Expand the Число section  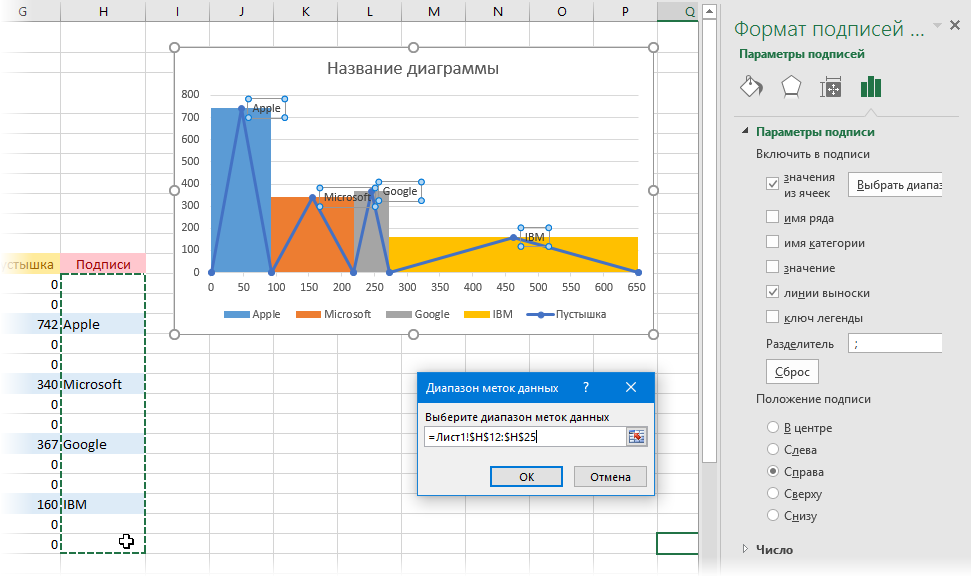(746, 549)
